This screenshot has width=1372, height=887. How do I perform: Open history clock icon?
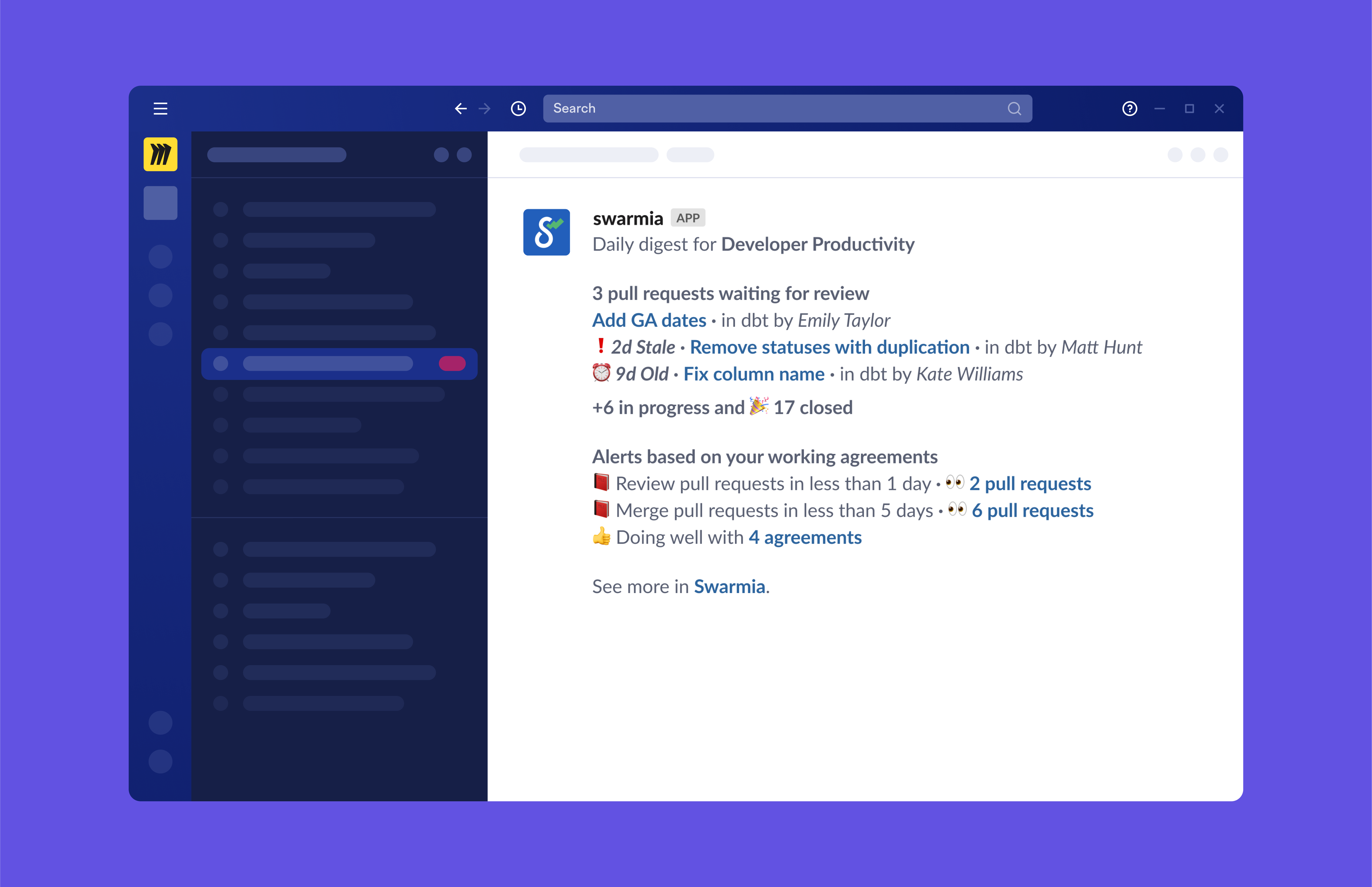coord(518,108)
